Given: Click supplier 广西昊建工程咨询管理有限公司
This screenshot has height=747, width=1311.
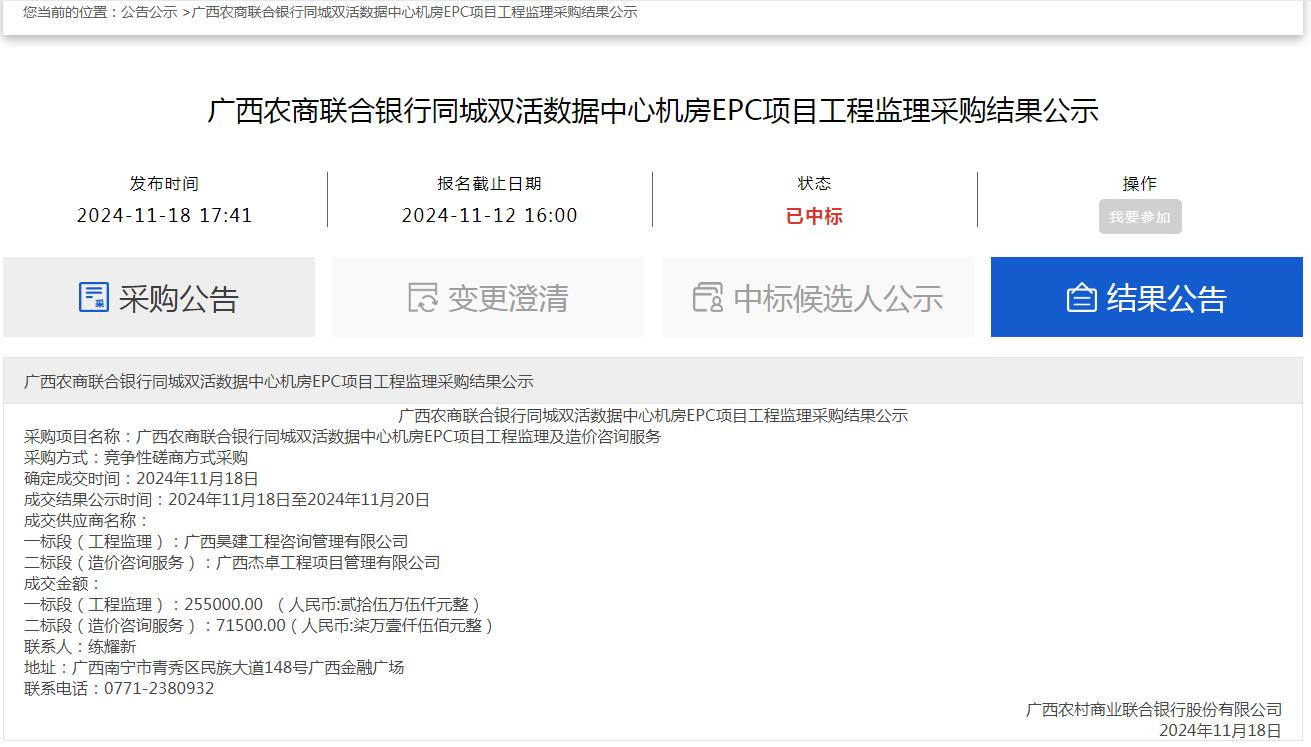Looking at the screenshot, I should [x=296, y=541].
